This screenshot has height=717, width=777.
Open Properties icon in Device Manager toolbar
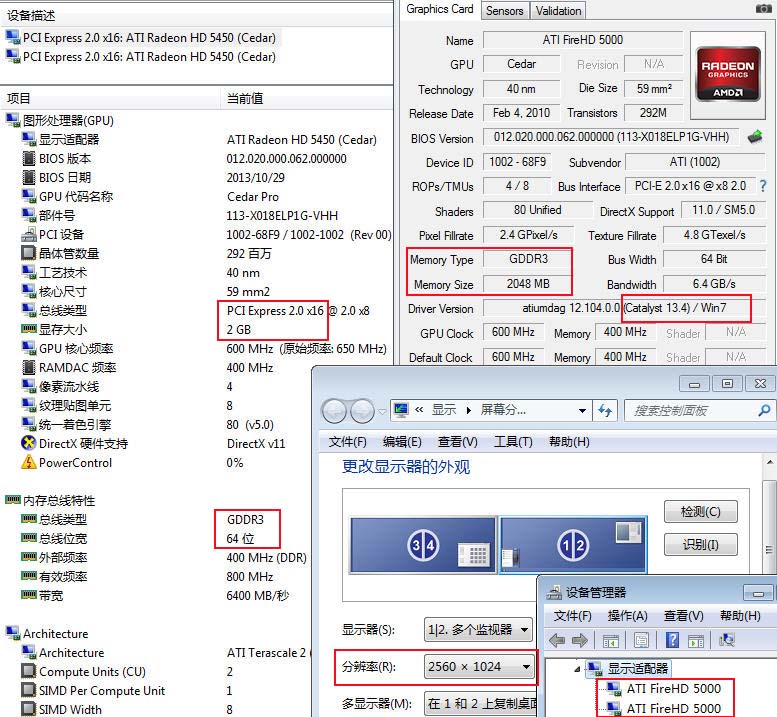click(x=641, y=640)
